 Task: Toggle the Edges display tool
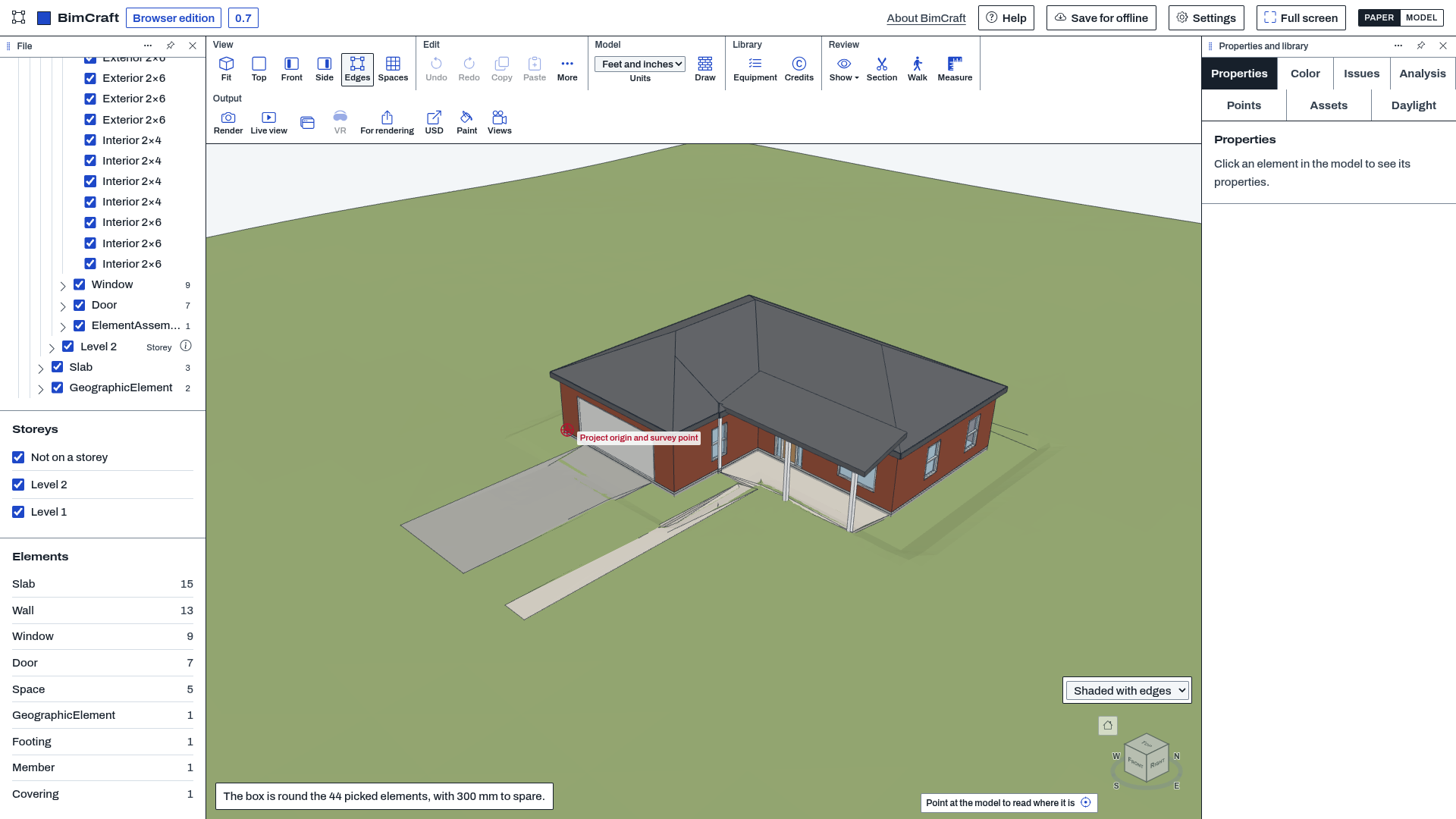(x=357, y=69)
